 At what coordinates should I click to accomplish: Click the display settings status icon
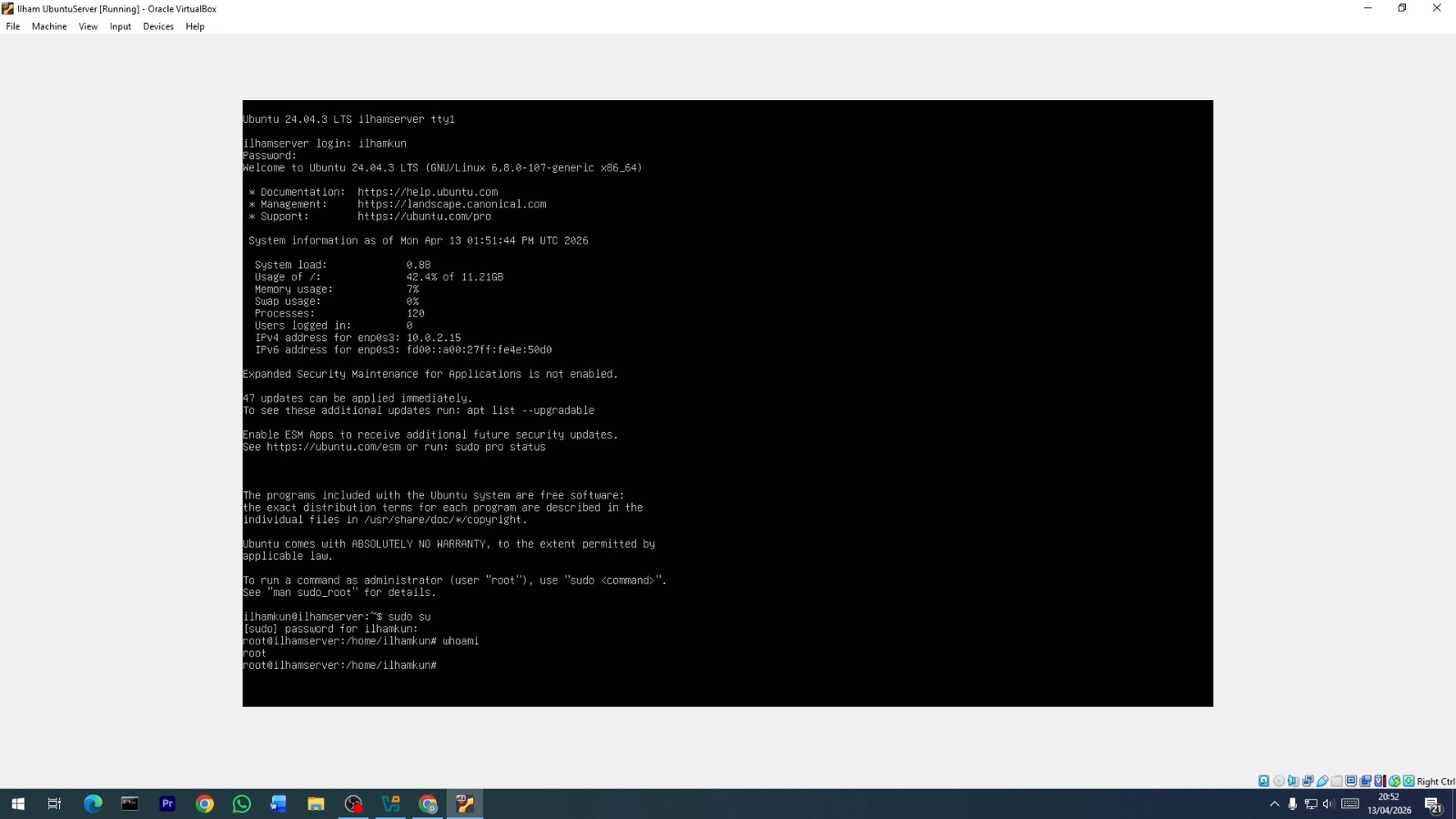1351,781
